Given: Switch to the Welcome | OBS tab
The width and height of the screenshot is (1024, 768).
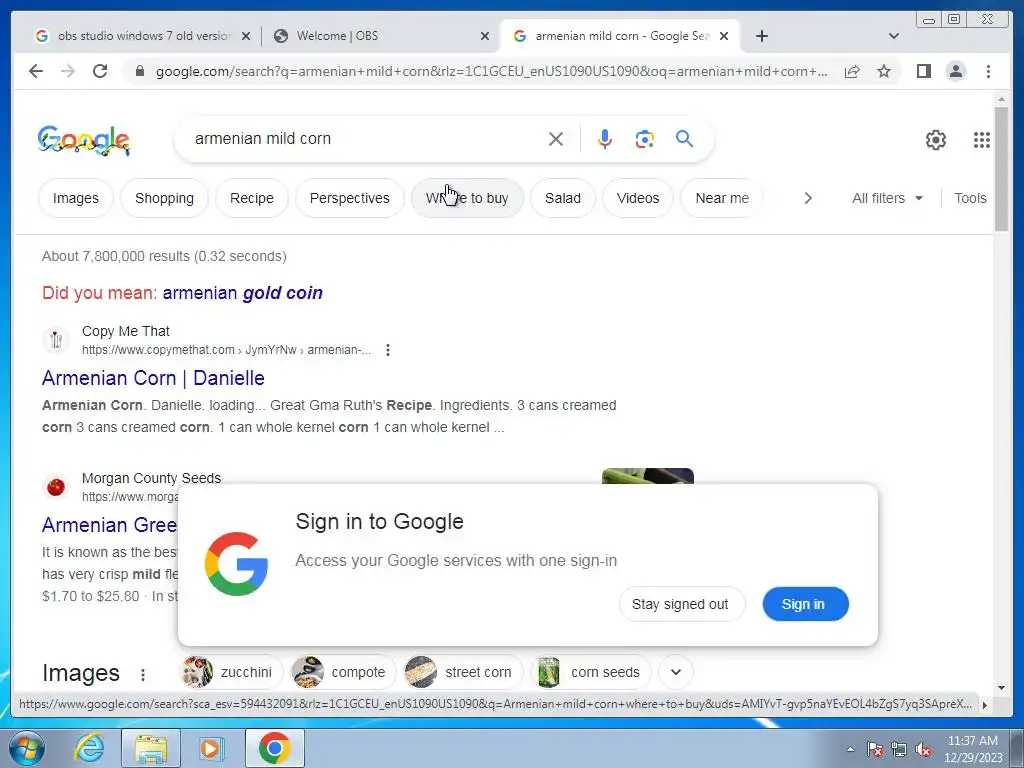Looking at the screenshot, I should [x=380, y=36].
